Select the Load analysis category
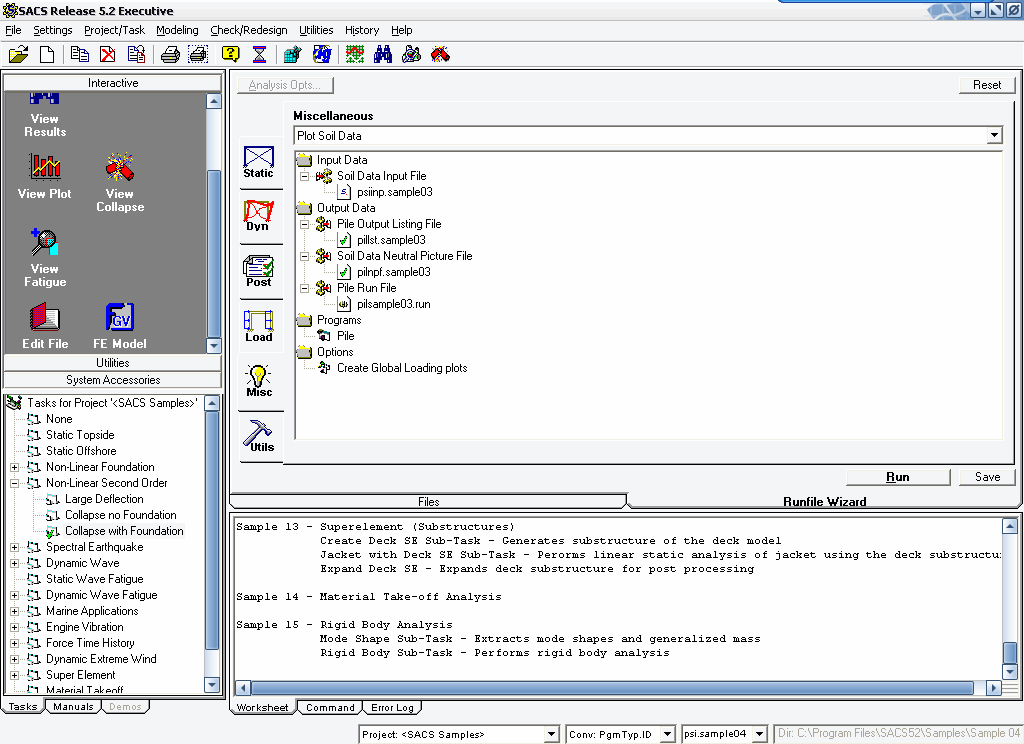 click(259, 326)
